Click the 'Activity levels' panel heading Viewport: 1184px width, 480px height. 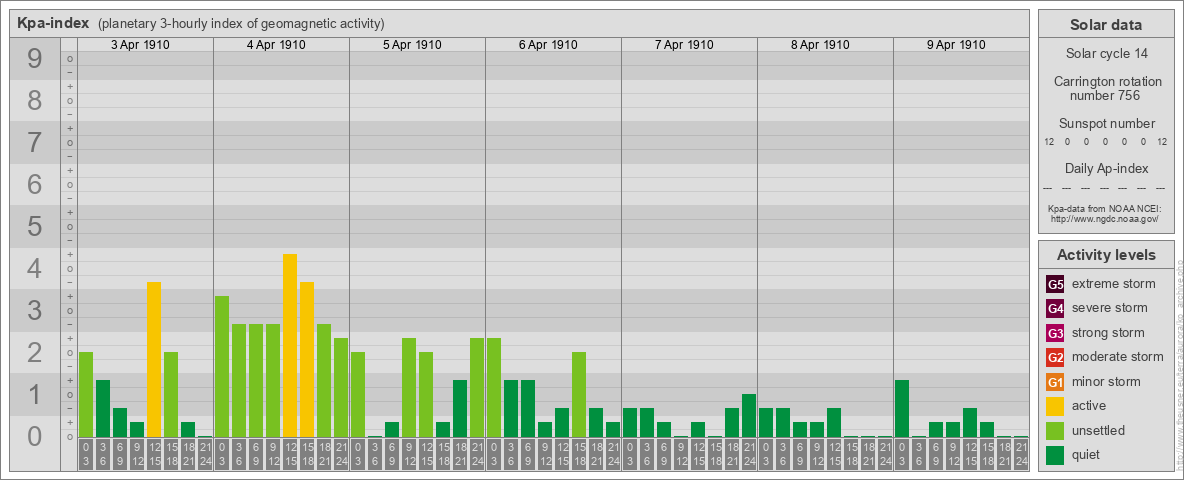[1105, 255]
